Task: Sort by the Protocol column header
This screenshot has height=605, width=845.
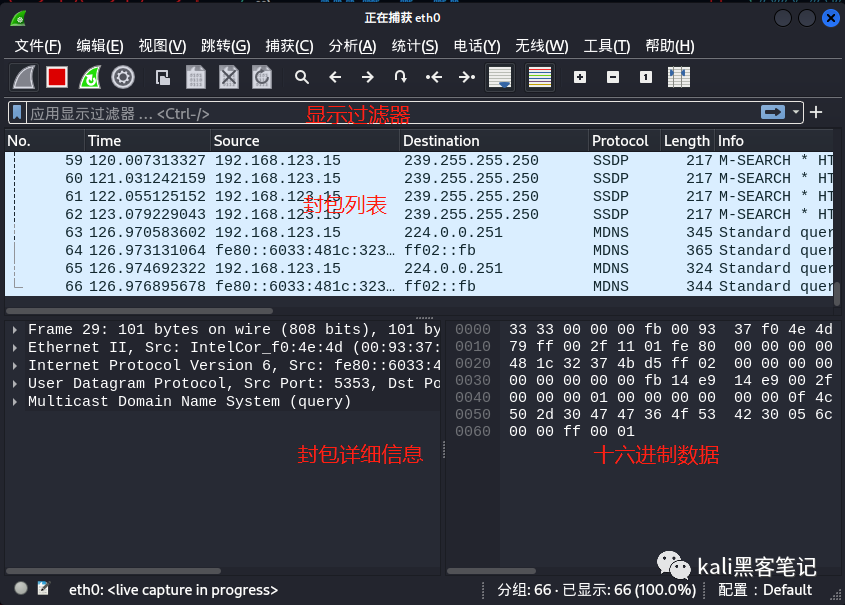Action: click(x=625, y=141)
